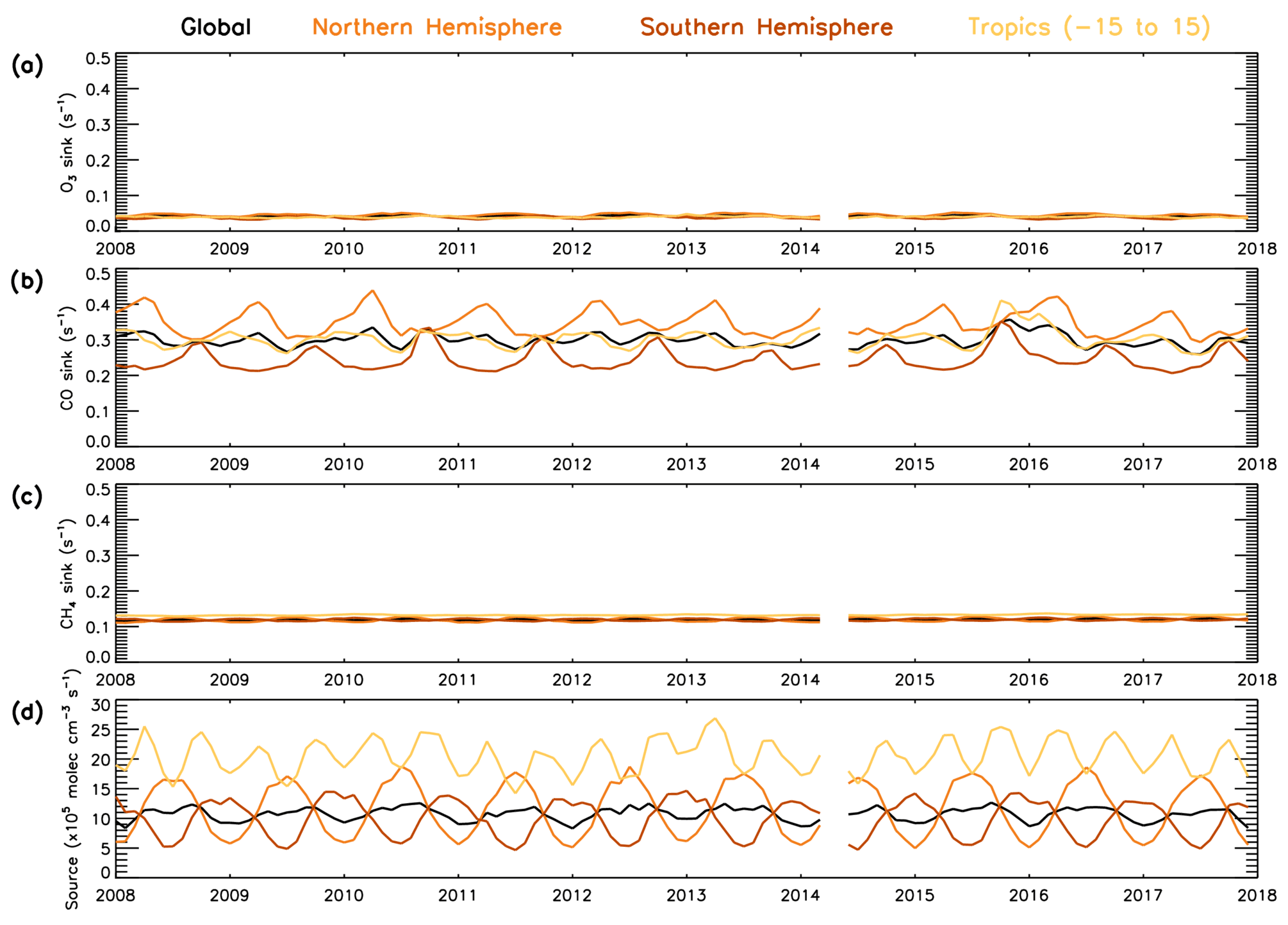Click the Global legend label
Screen dimensions: 1288x925
(x=215, y=27)
